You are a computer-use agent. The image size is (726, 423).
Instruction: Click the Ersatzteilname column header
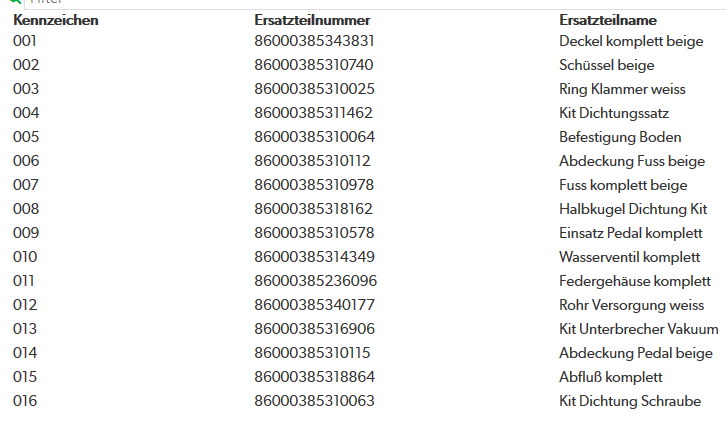[607, 20]
